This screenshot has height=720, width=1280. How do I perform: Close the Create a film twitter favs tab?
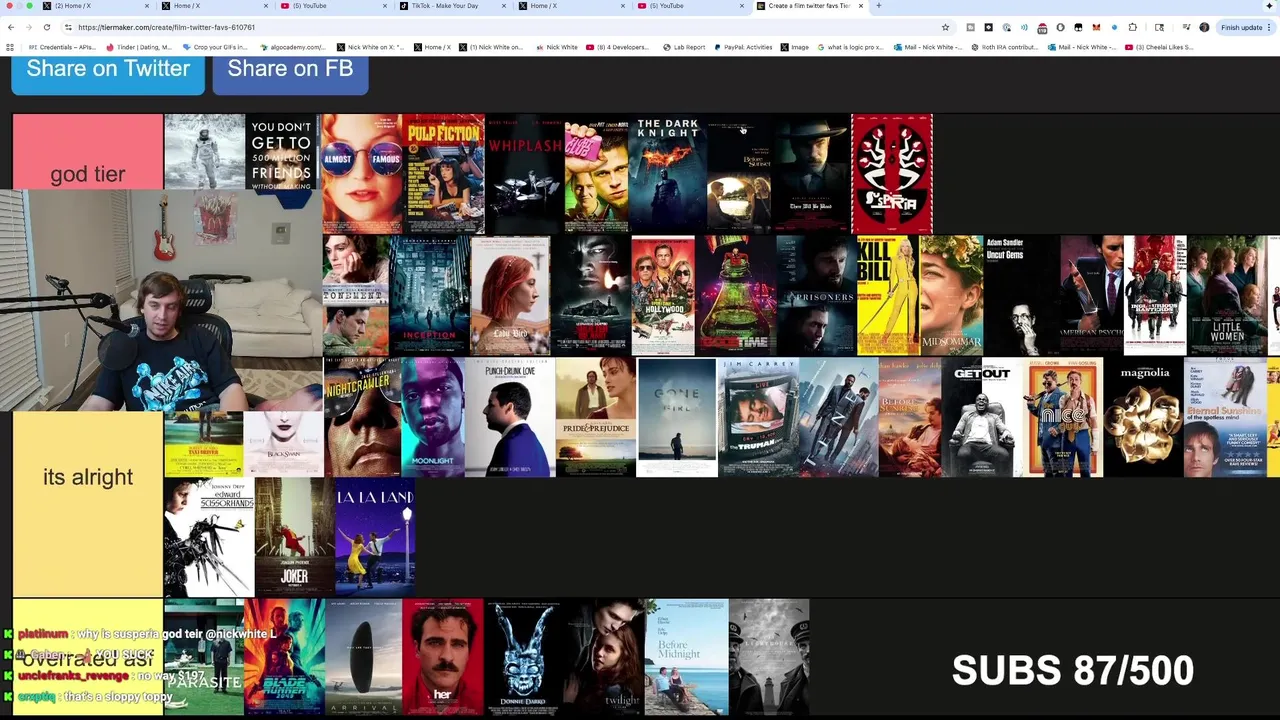click(x=861, y=6)
